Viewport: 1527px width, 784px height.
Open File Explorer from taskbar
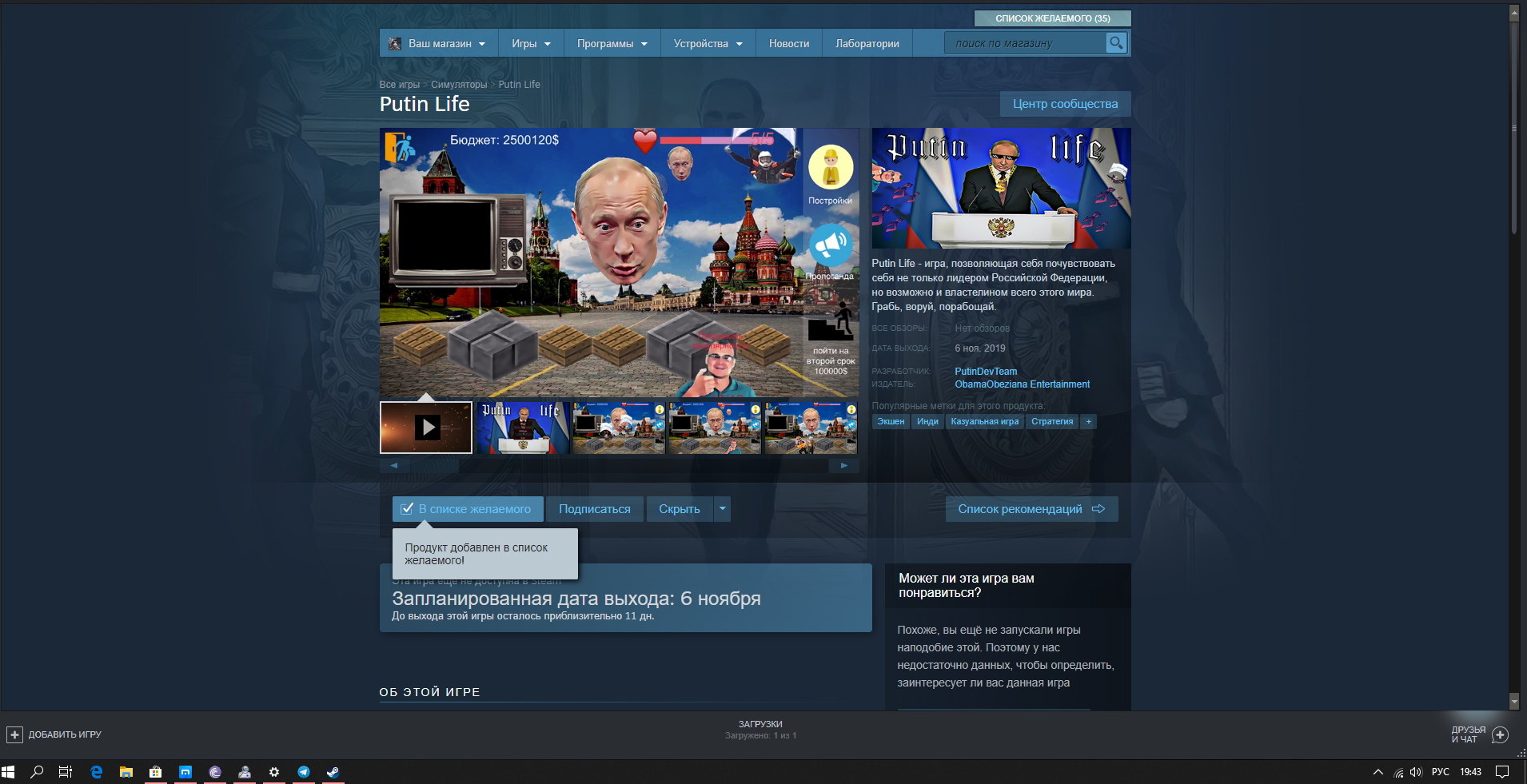click(x=126, y=772)
